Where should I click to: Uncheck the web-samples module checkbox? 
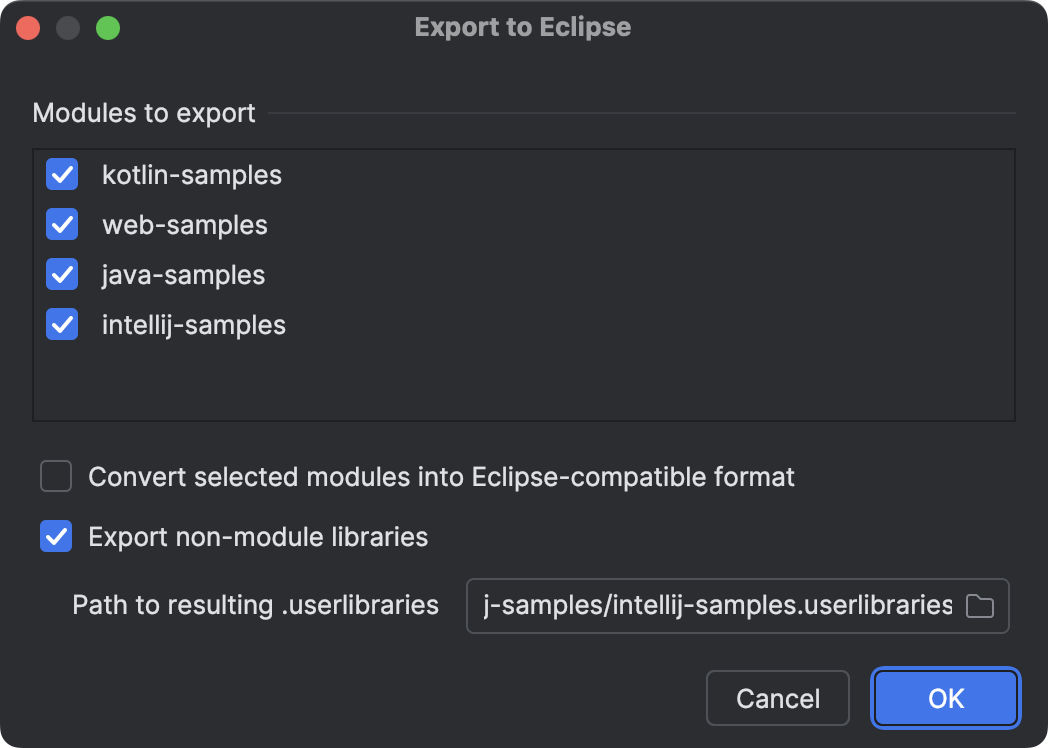click(x=61, y=224)
